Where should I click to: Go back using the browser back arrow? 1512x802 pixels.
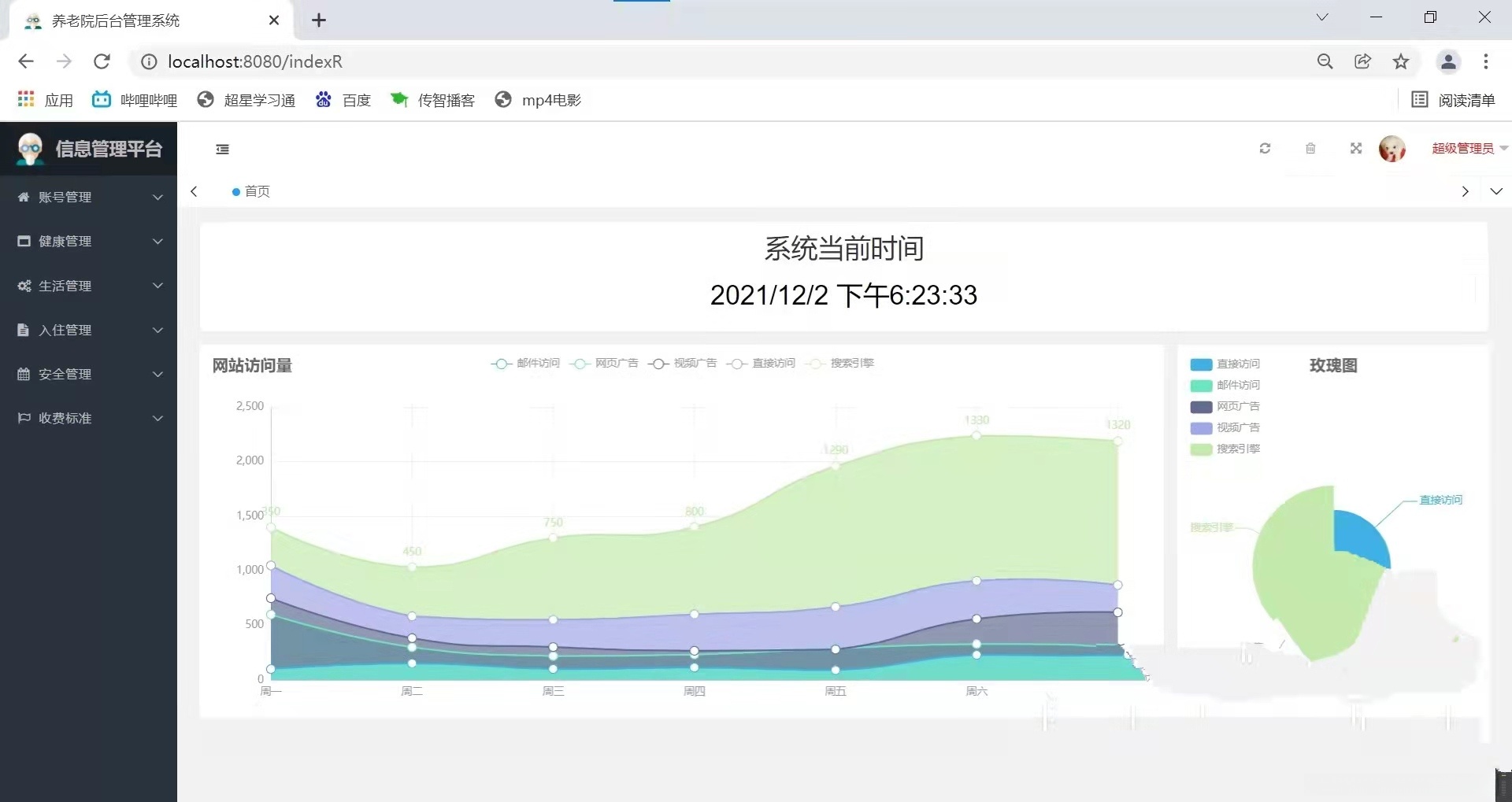(x=26, y=61)
